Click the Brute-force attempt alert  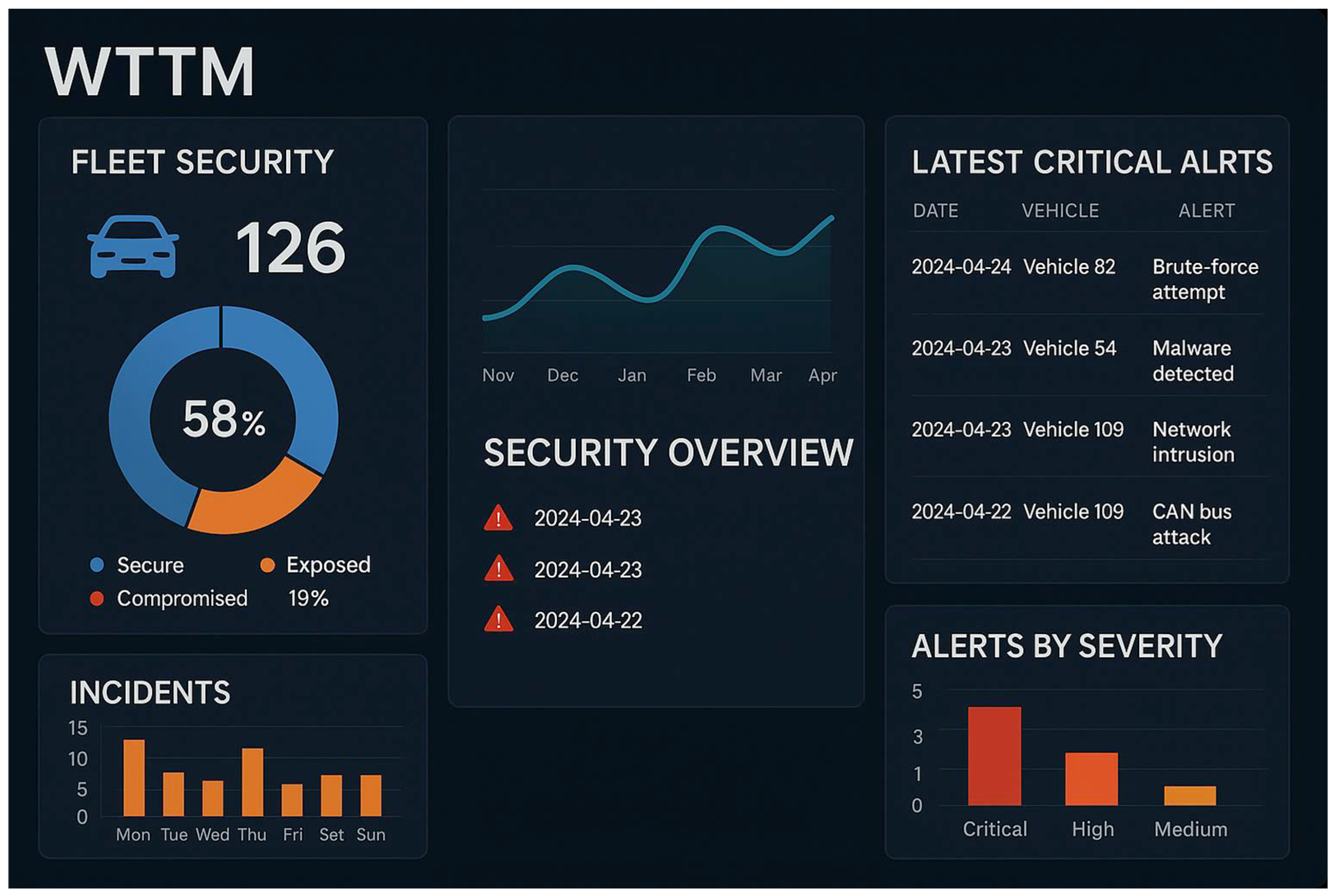[1205, 279]
